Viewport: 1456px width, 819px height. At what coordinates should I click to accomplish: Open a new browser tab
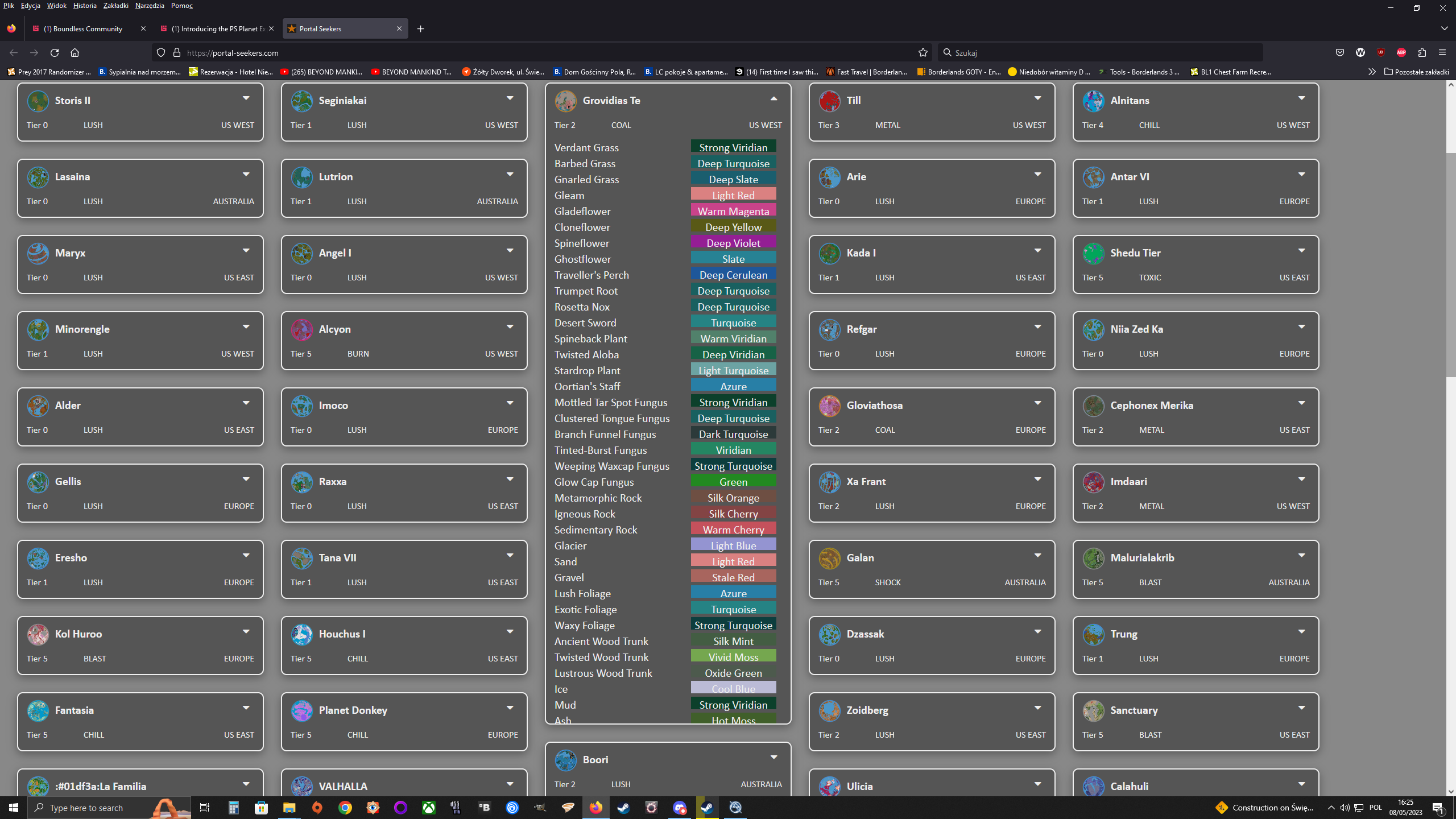point(420,28)
